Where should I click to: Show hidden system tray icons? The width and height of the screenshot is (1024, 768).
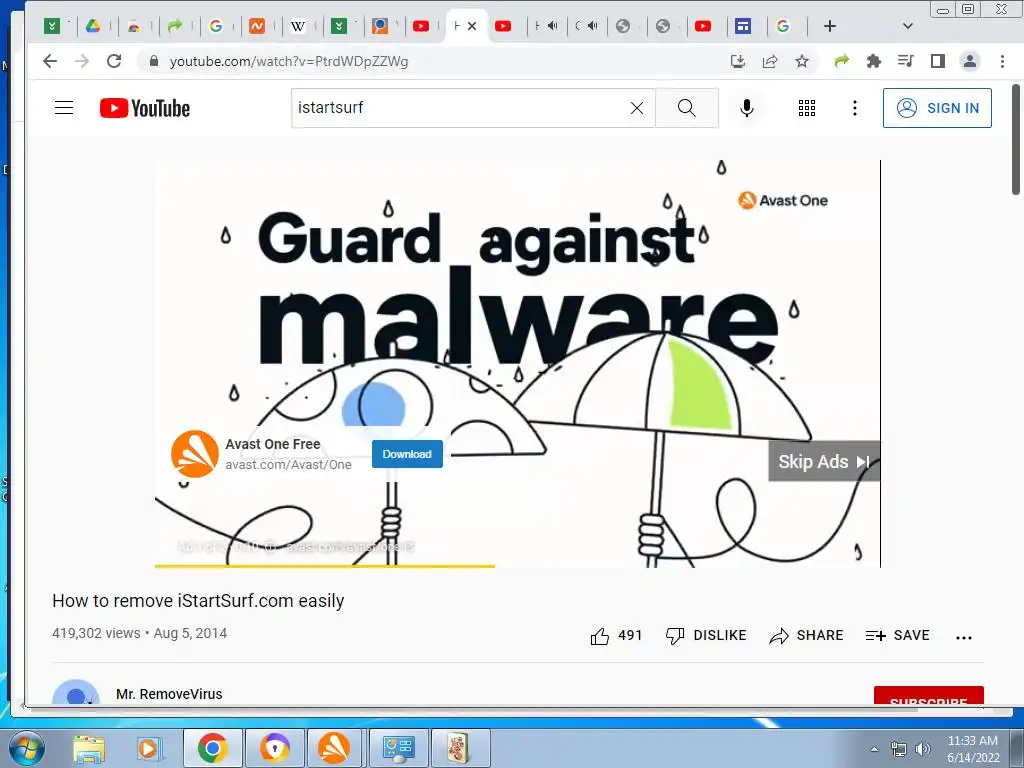874,749
